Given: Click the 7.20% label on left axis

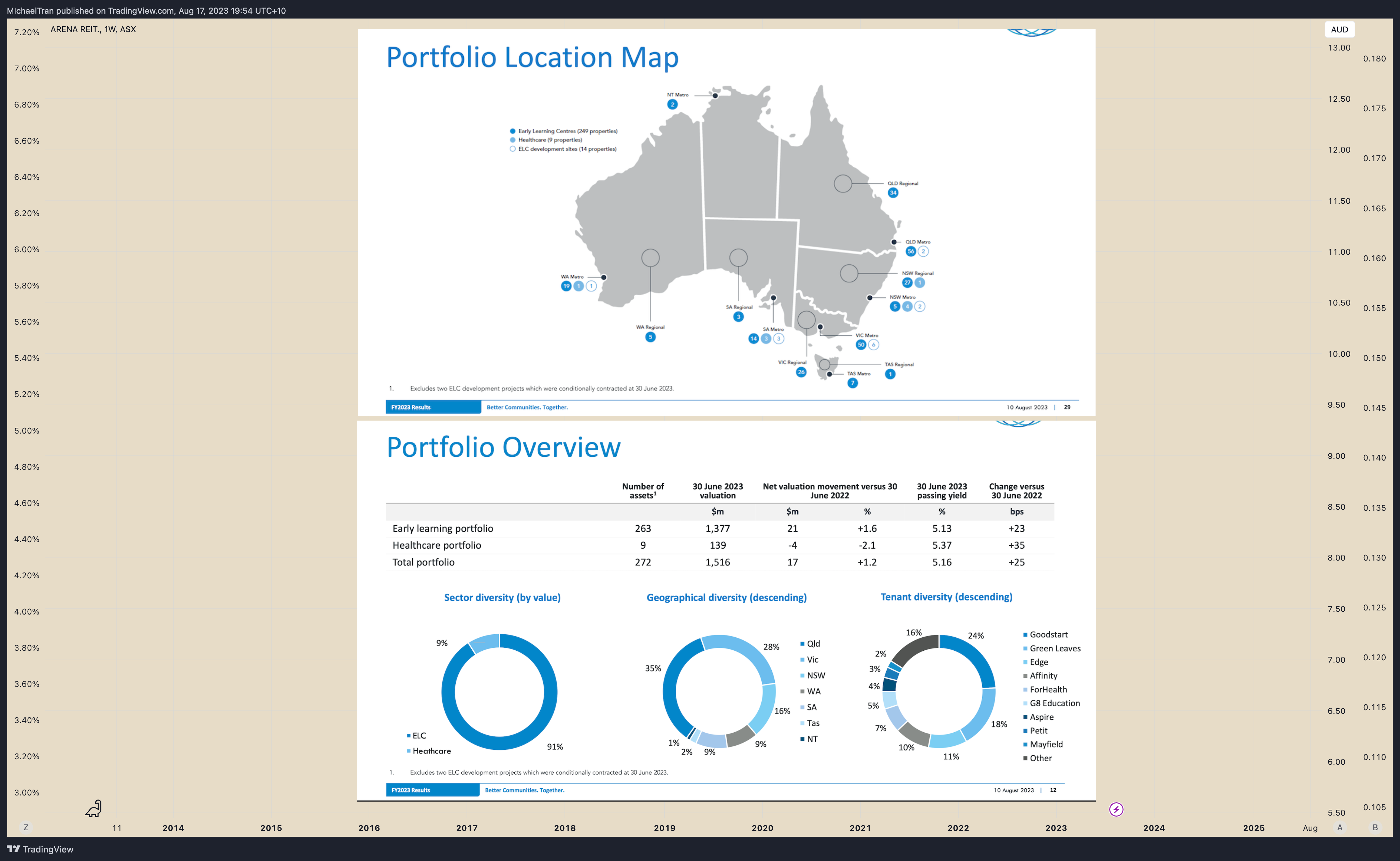Looking at the screenshot, I should click(27, 32).
